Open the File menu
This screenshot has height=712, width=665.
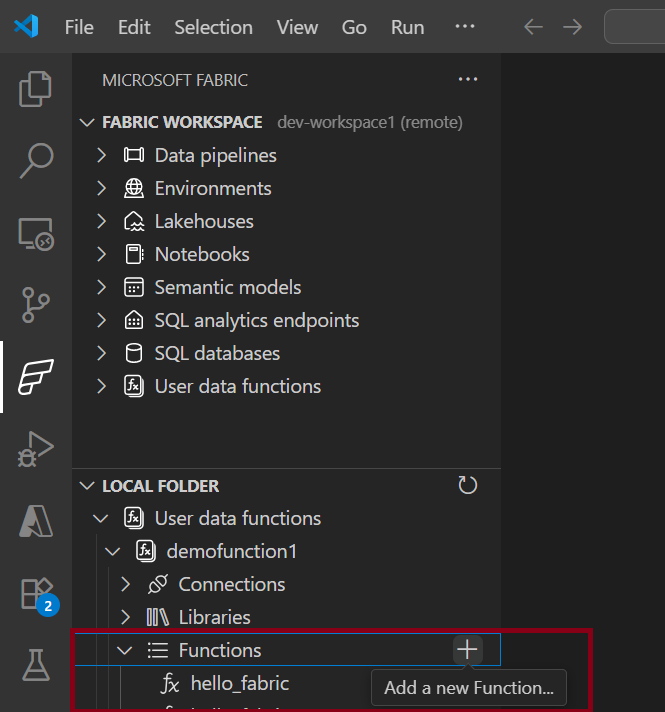pos(79,27)
